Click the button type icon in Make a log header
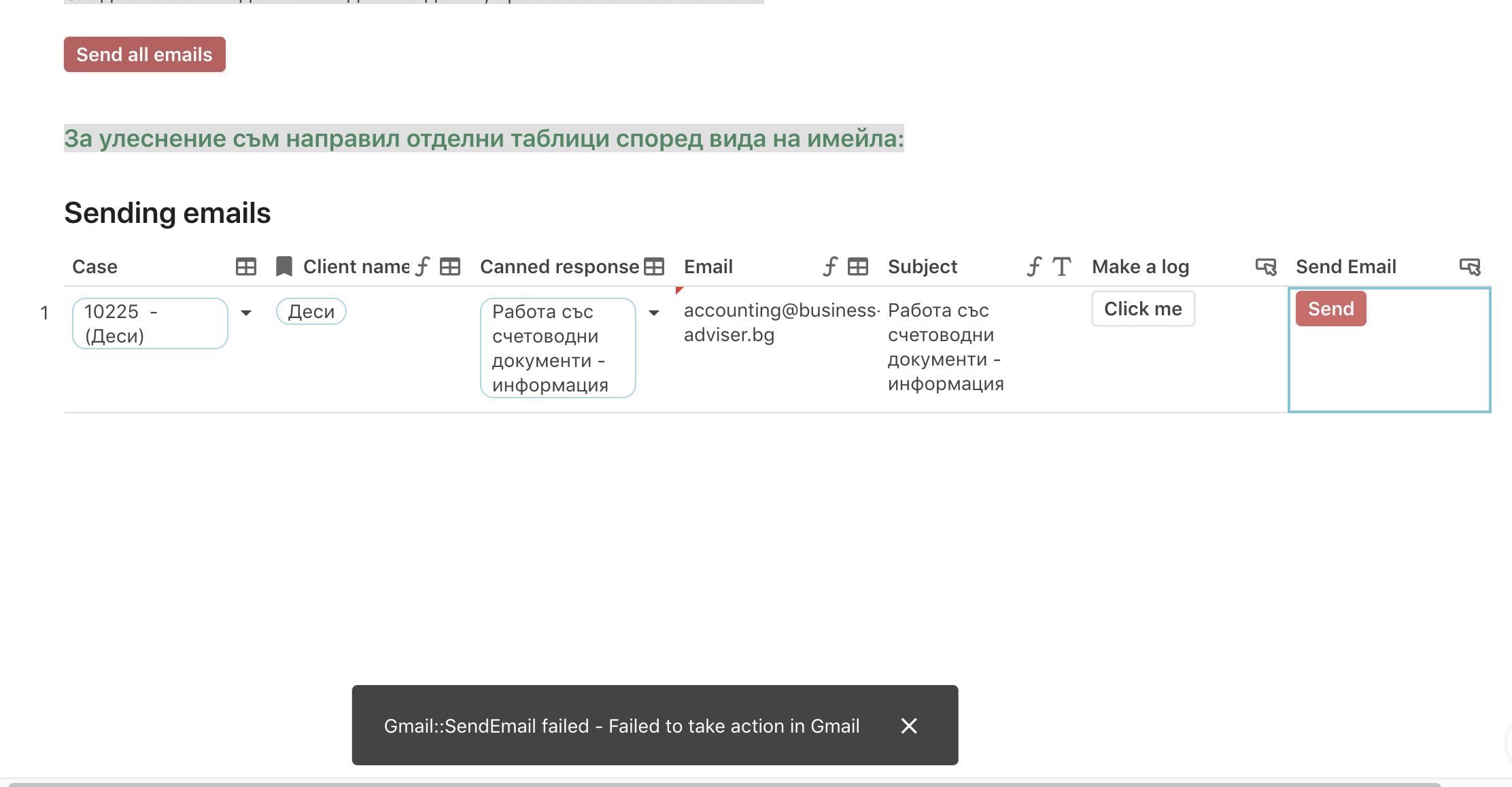Viewport: 1512px width, 787px height. (x=1265, y=266)
